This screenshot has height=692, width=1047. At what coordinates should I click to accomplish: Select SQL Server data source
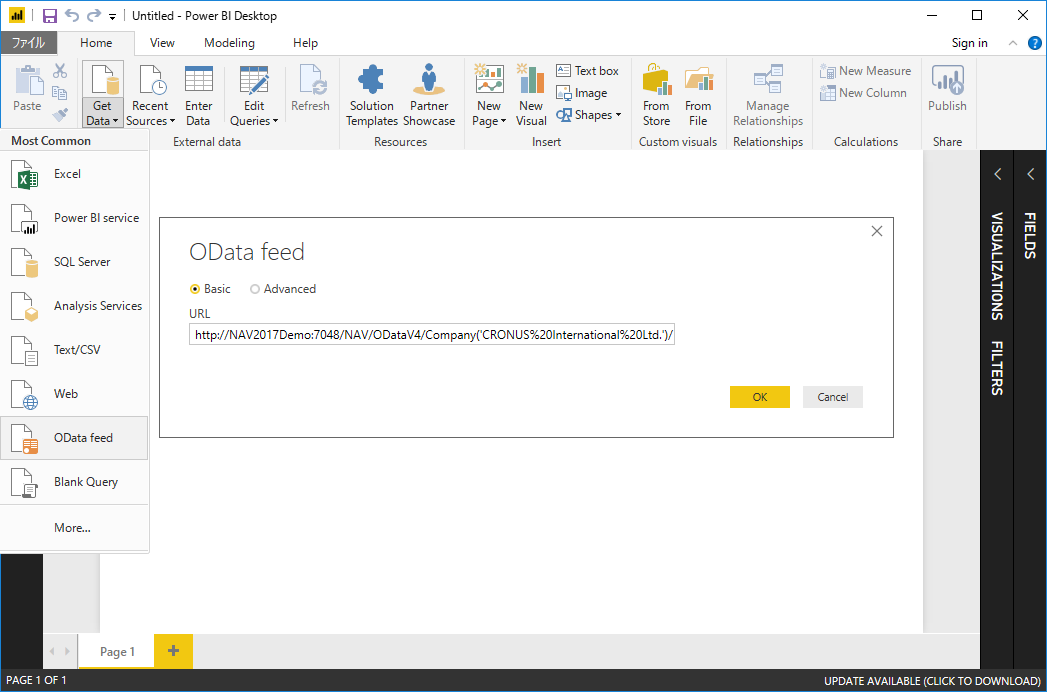tap(74, 262)
